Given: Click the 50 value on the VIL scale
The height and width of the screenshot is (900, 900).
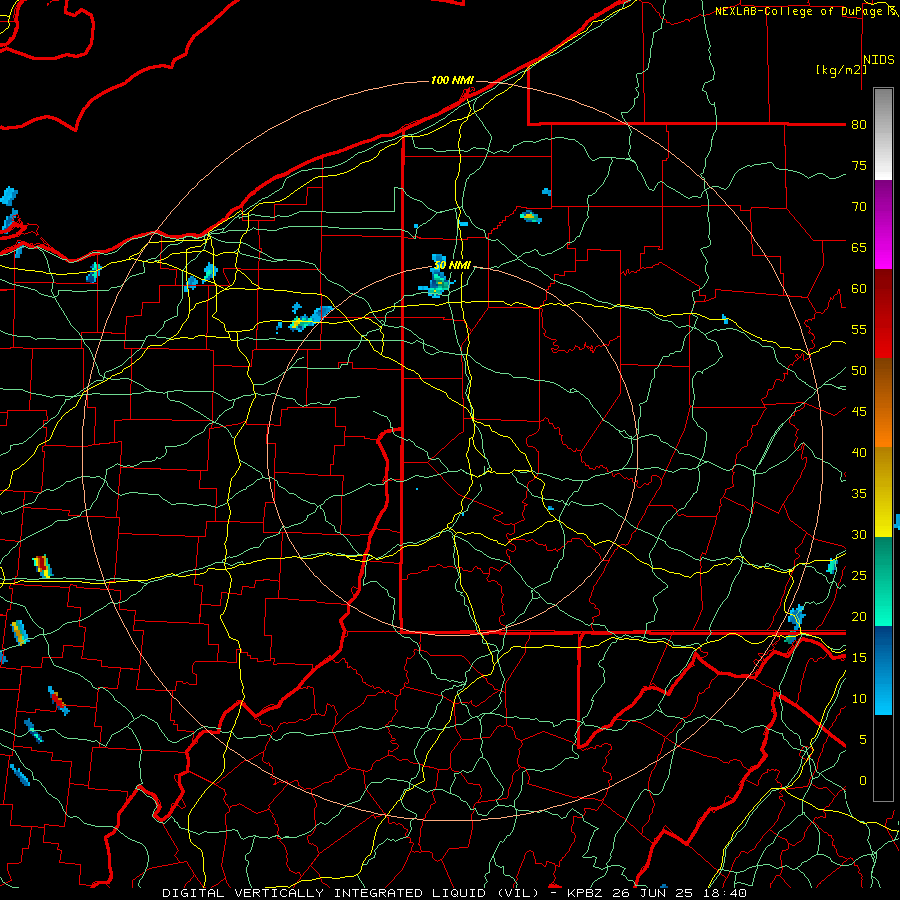Looking at the screenshot, I should coord(859,371).
